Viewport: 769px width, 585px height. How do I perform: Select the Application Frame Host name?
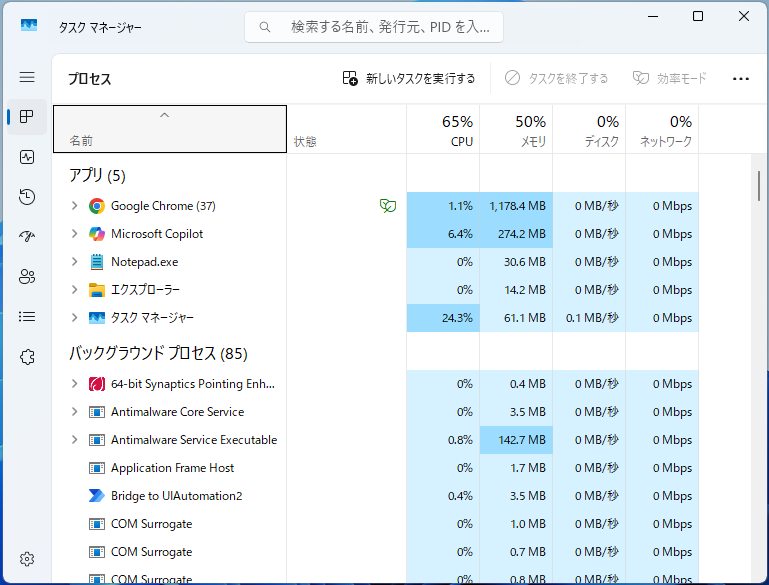(172, 468)
